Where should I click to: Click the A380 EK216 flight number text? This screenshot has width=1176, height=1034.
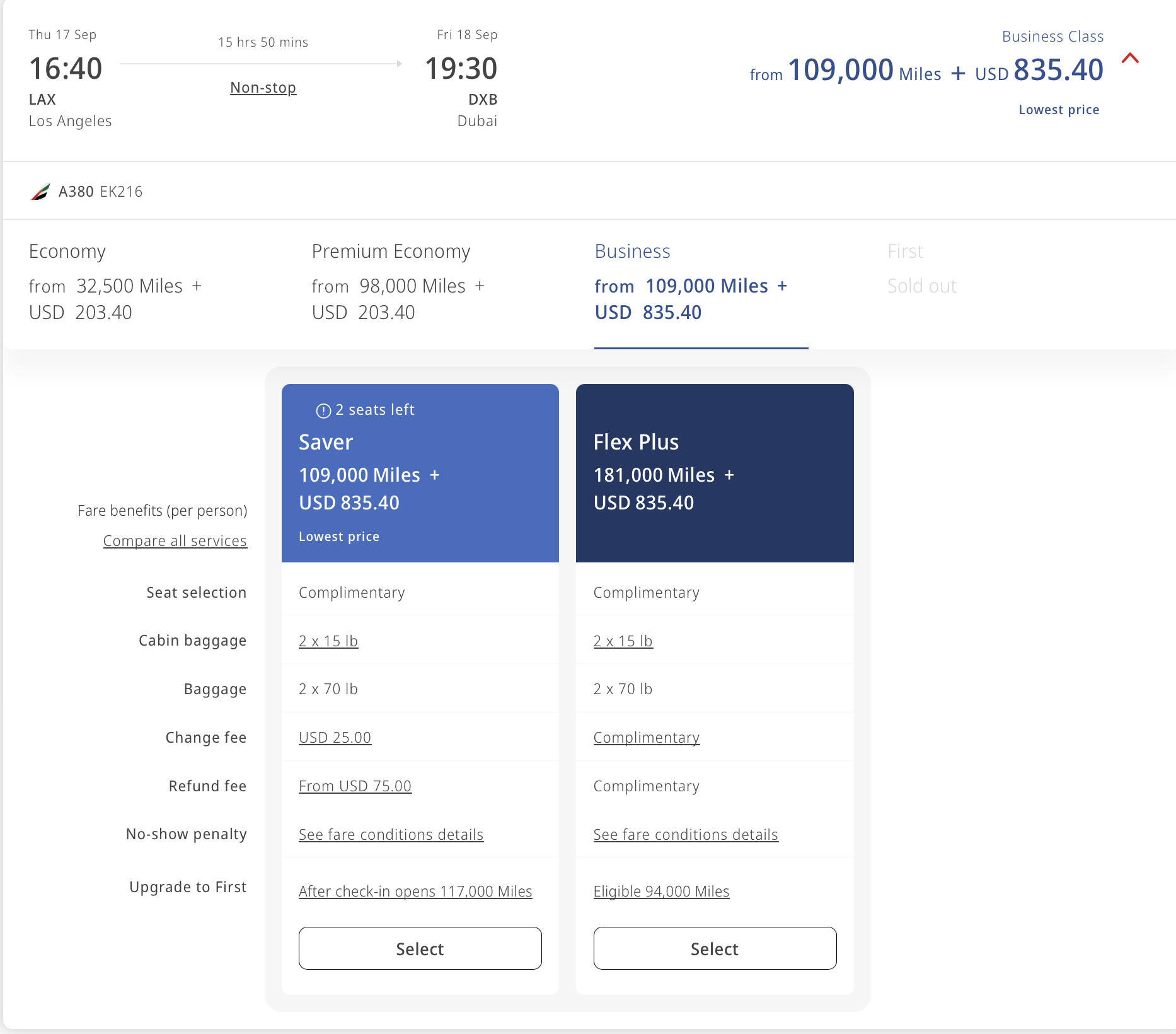101,192
